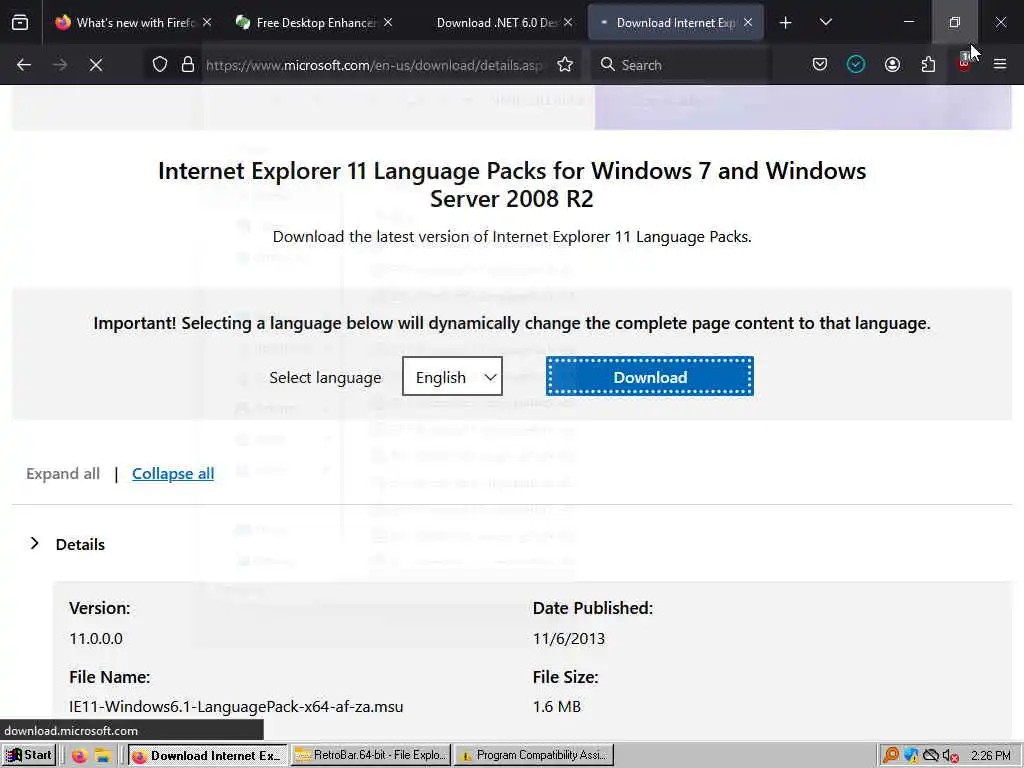Select version value 11.0.0.0
This screenshot has height=768, width=1024.
pyautogui.click(x=96, y=639)
